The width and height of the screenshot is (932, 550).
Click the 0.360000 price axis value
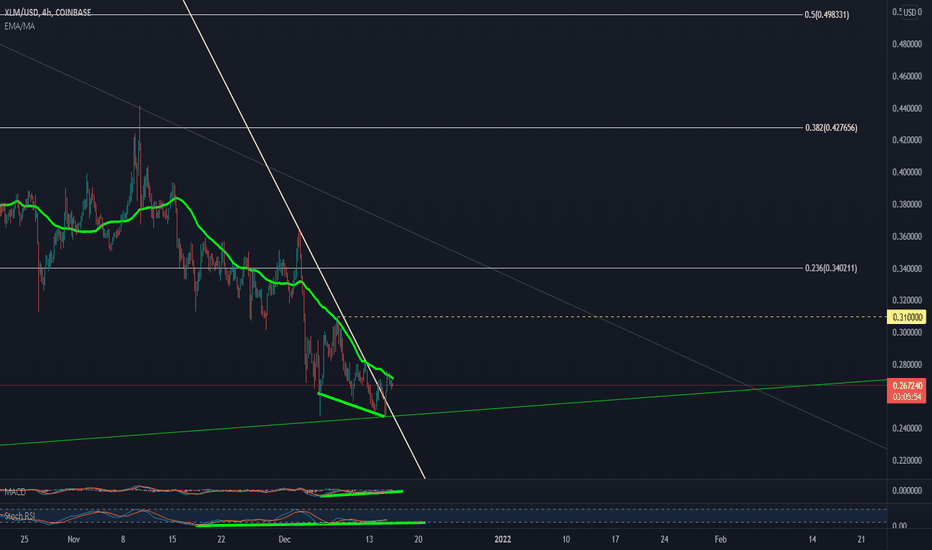[x=907, y=237]
